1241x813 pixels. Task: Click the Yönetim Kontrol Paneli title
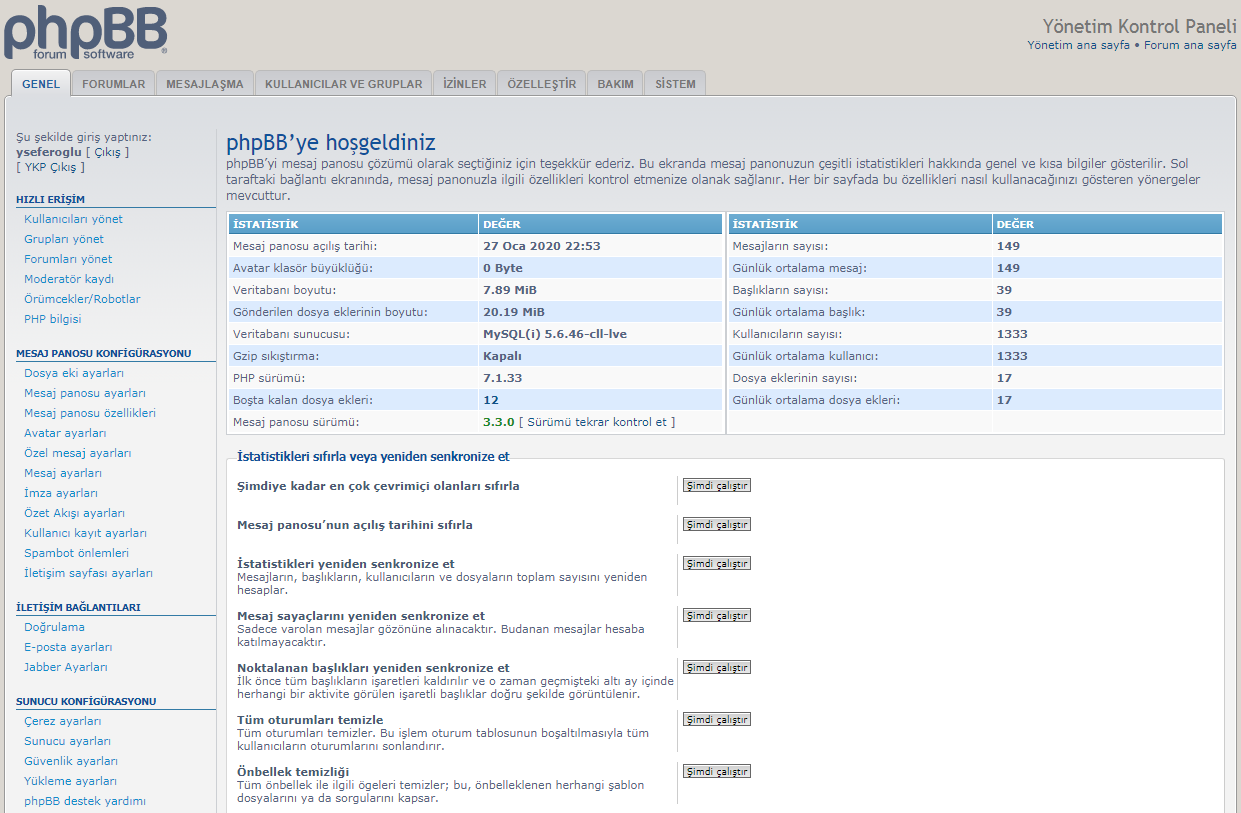click(1140, 26)
